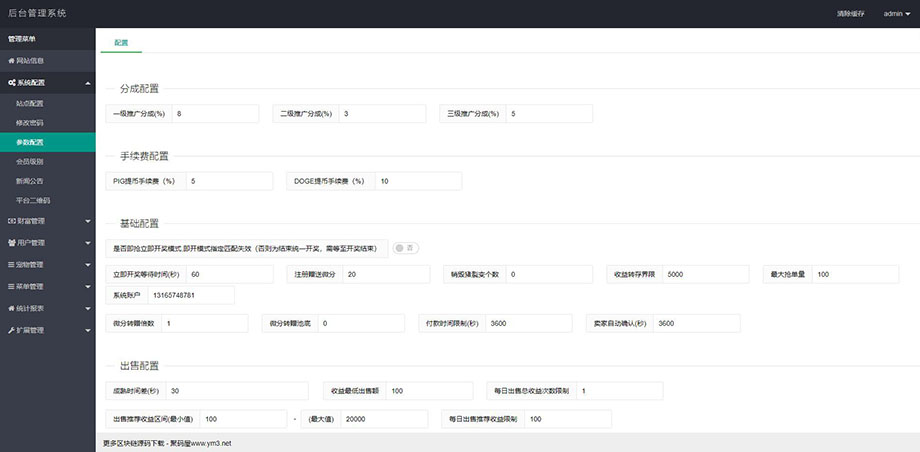Click the gears icon beside 系统配置
The height and width of the screenshot is (452, 920).
tap(12, 83)
